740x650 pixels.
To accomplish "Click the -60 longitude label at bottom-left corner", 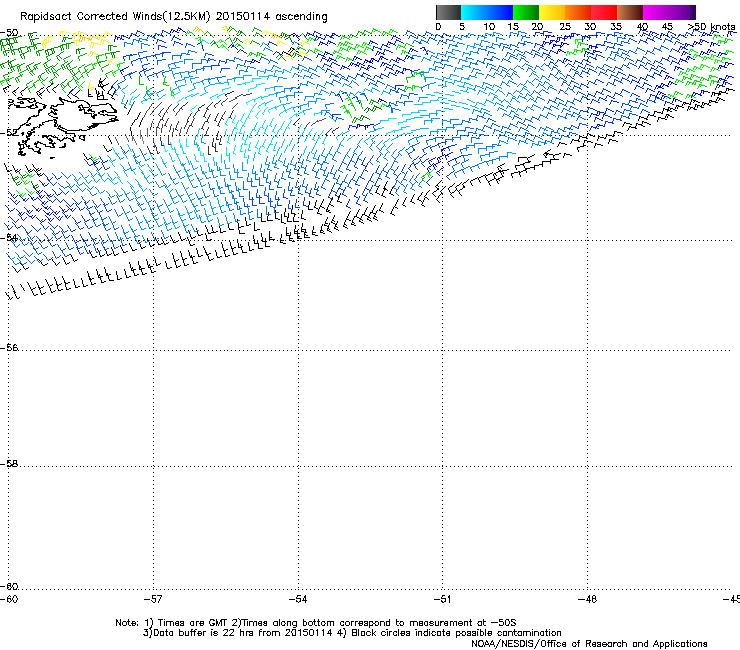I will [9, 599].
